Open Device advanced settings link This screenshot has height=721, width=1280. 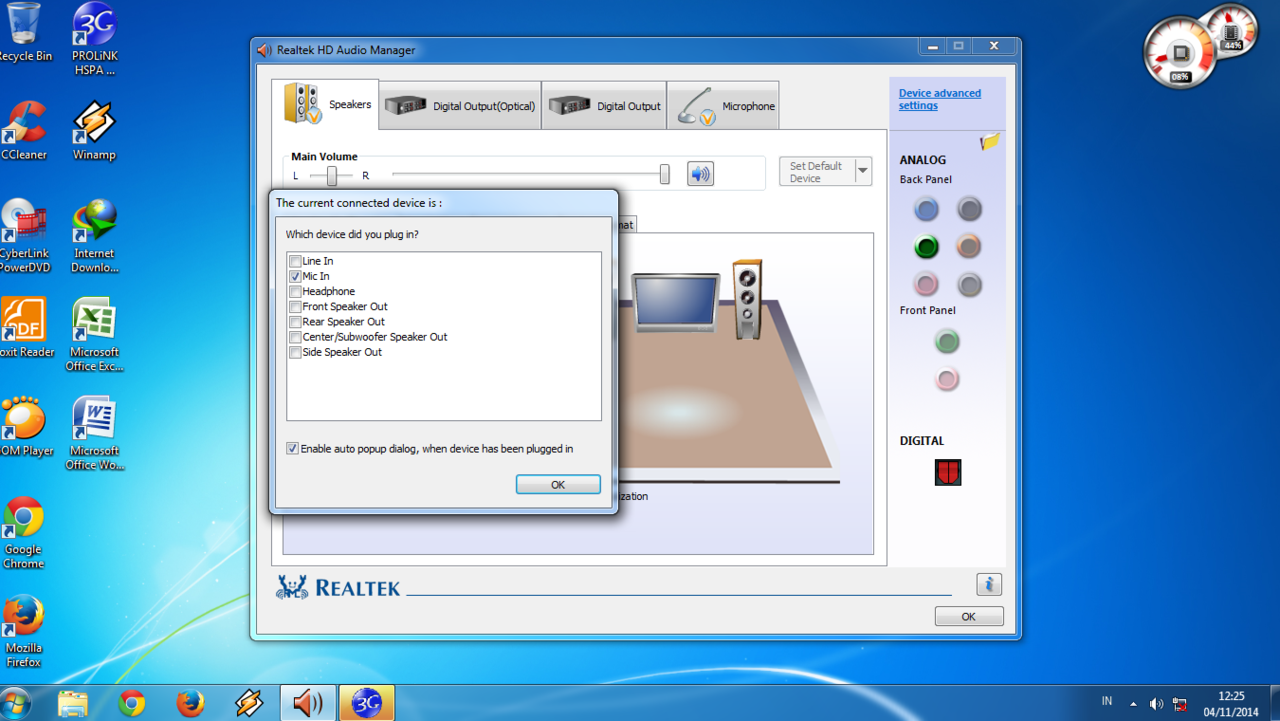939,99
